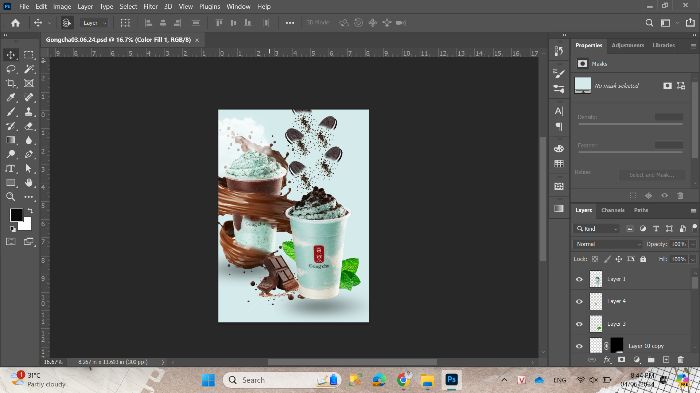Viewport: 700px width, 393px height.
Task: Switch to the Paths tab
Action: pyautogui.click(x=641, y=210)
